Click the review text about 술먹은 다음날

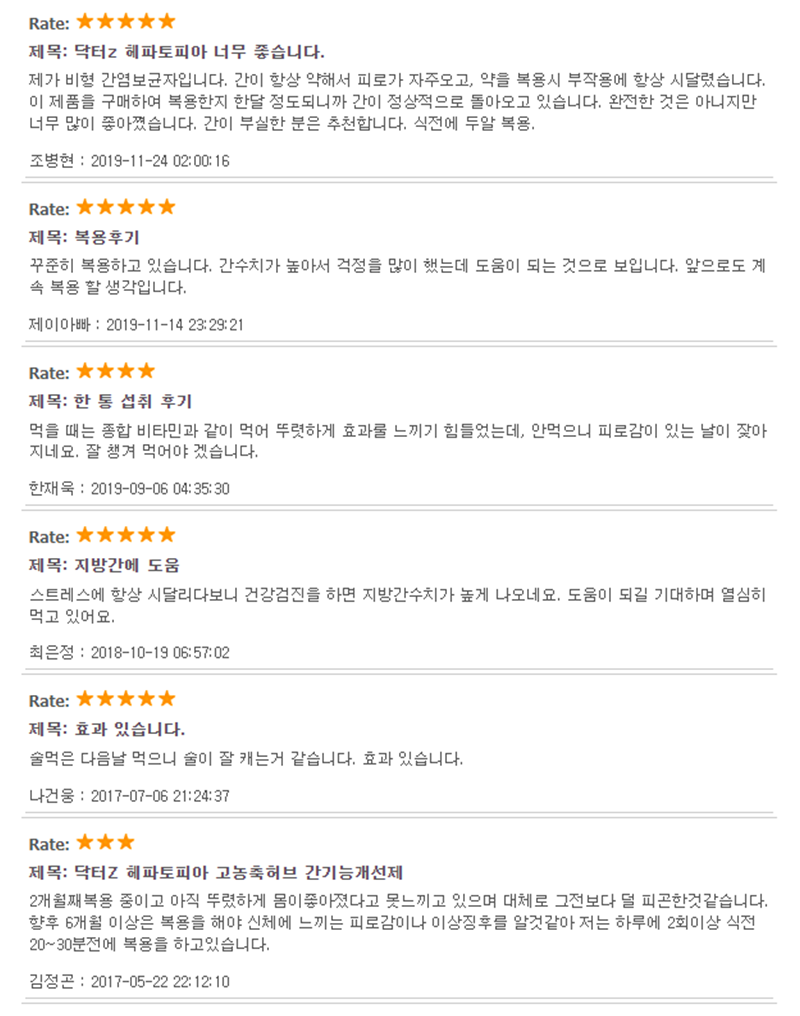[x=246, y=759]
